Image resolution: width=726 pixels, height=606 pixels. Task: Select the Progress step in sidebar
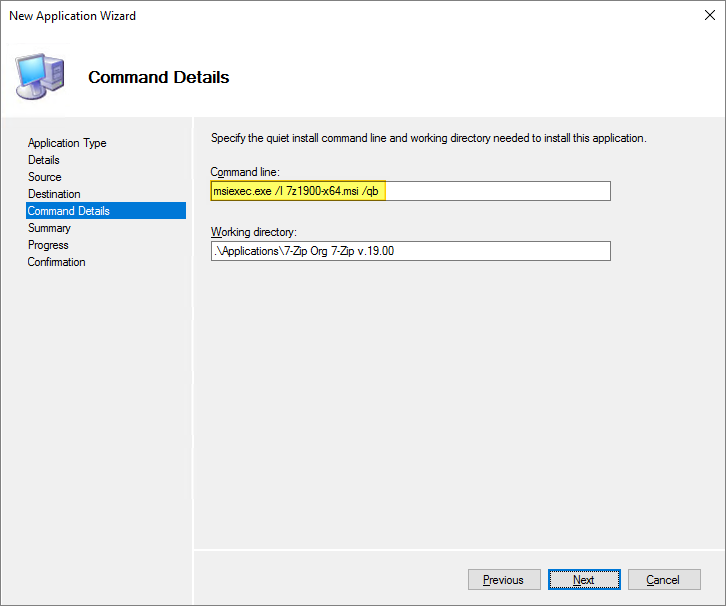coord(48,245)
